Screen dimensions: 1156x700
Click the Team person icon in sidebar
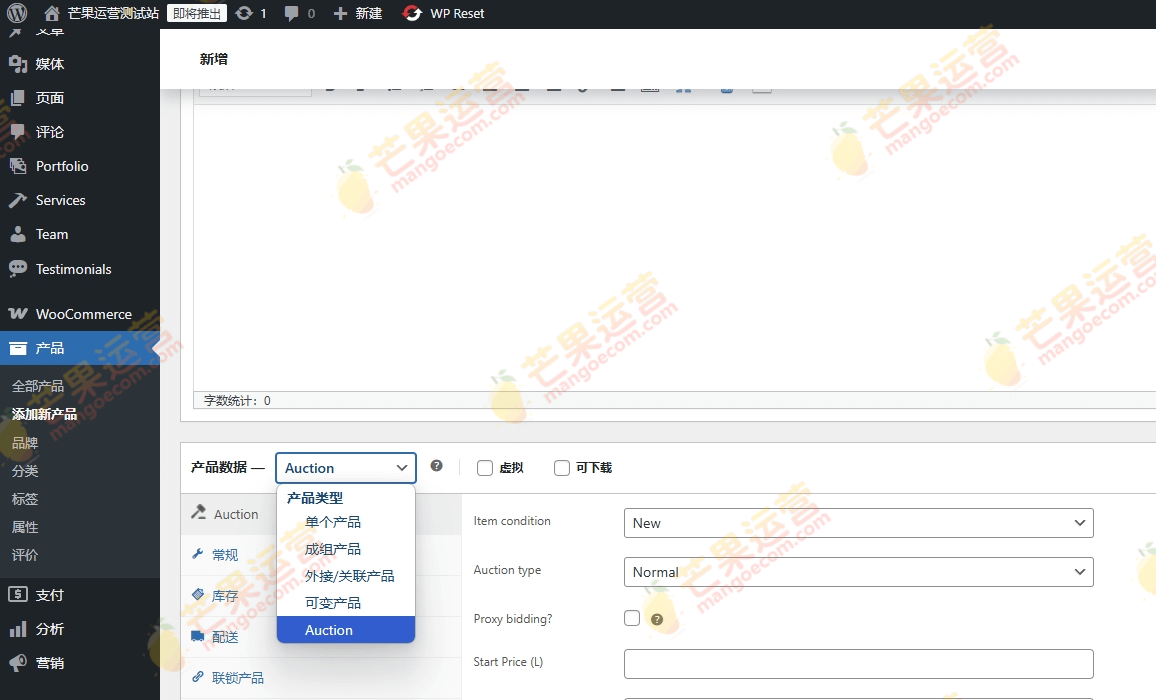point(18,235)
